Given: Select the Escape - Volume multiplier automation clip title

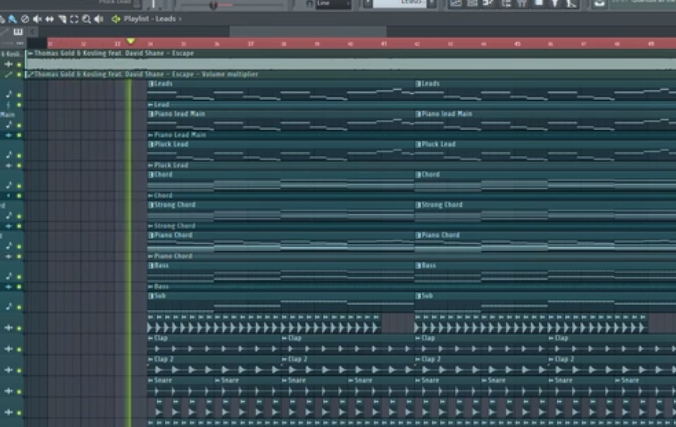Looking at the screenshot, I should (x=146, y=74).
